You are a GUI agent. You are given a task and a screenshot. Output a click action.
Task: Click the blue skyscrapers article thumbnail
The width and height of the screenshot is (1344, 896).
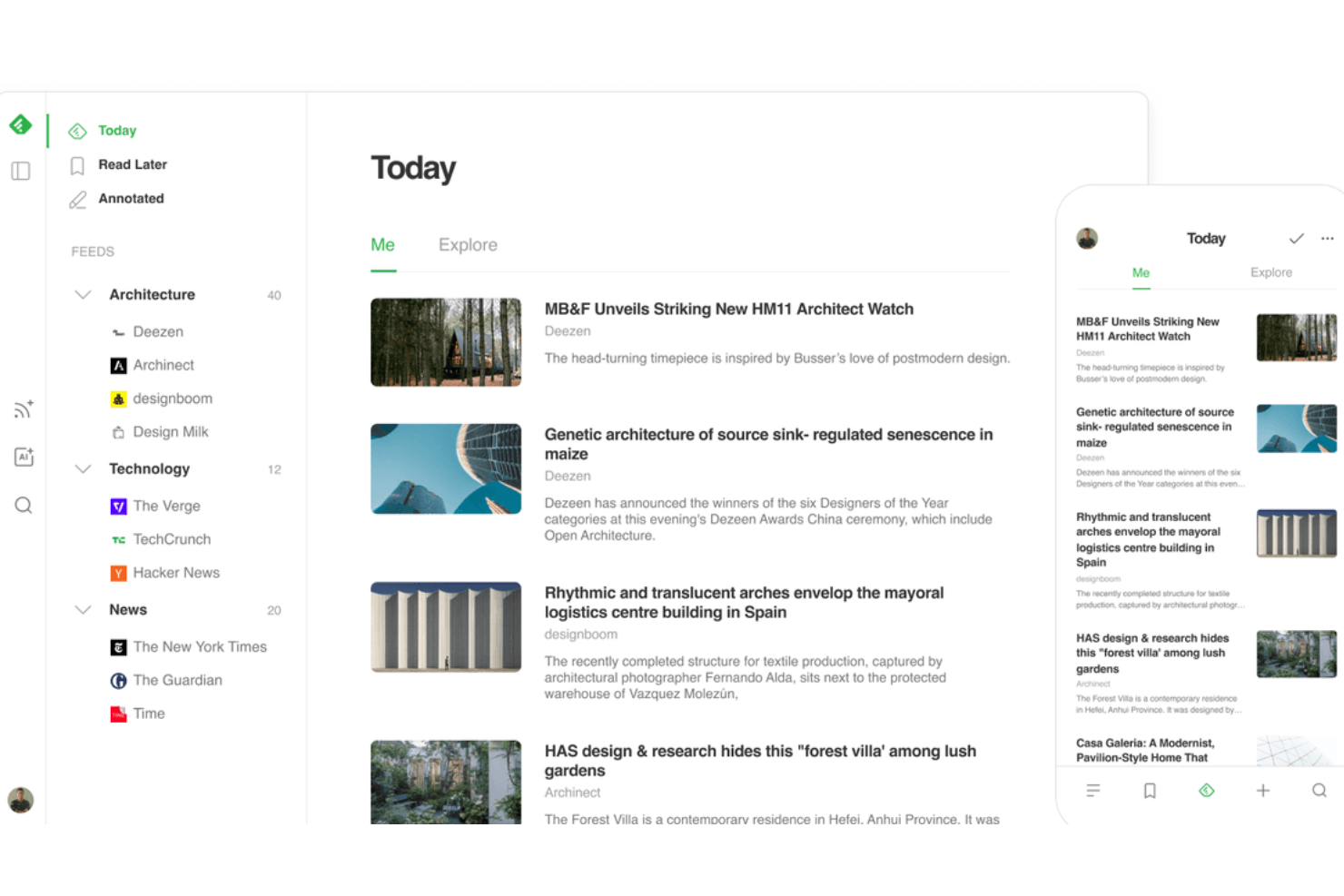[x=446, y=468]
